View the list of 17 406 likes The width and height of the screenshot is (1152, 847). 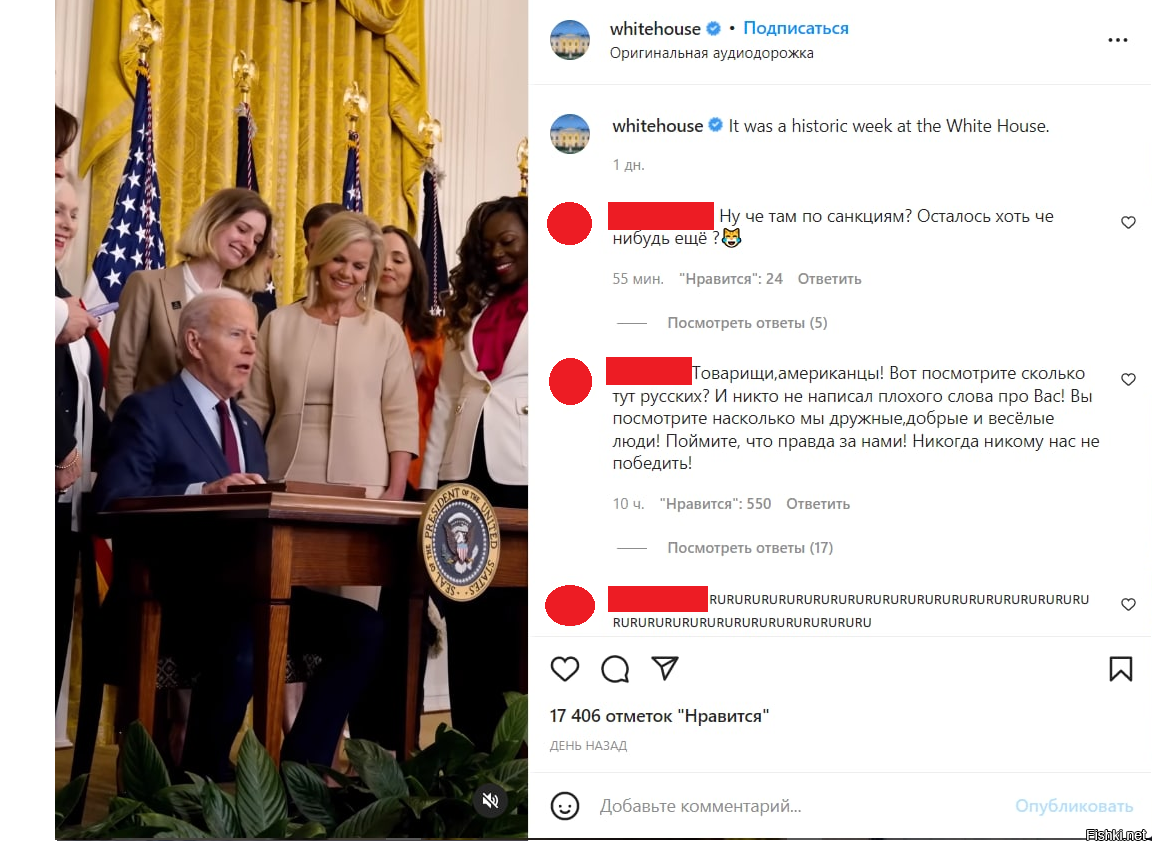pyautogui.click(x=659, y=716)
